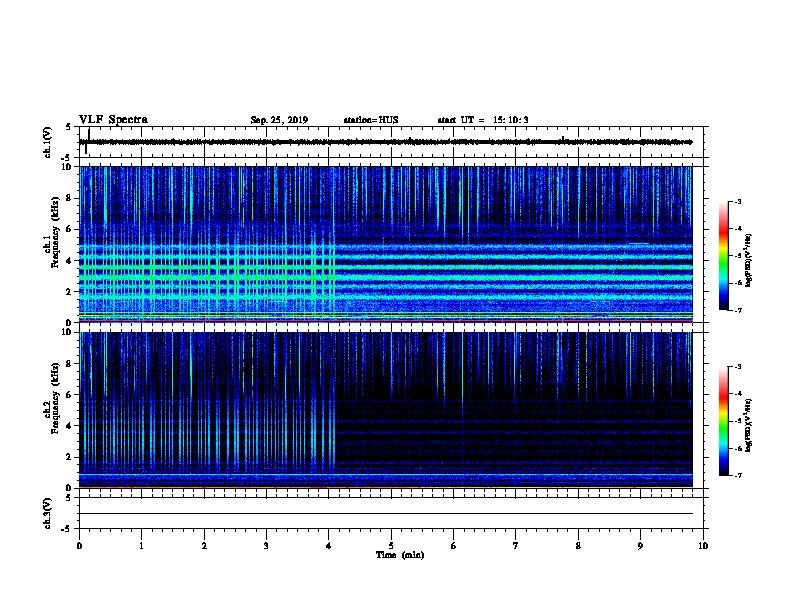Image resolution: width=792 pixels, height=612 pixels.
Task: Click the "station=HUS" header label
Action: coord(371,120)
